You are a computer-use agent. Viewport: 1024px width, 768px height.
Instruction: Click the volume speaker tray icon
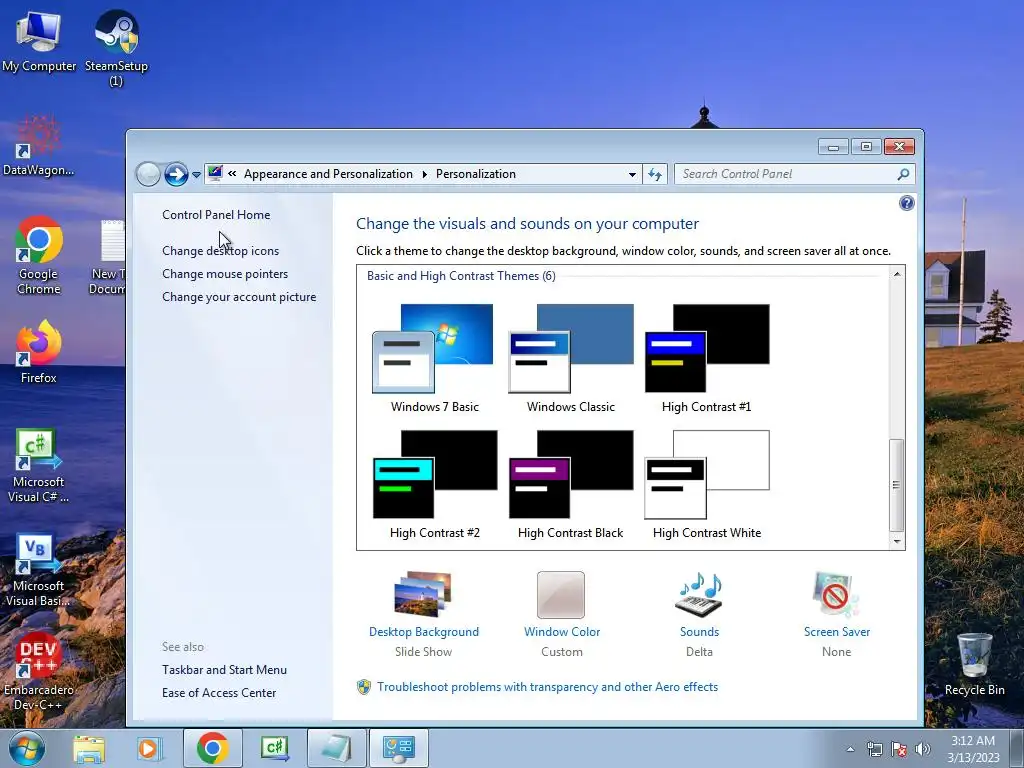click(923, 749)
